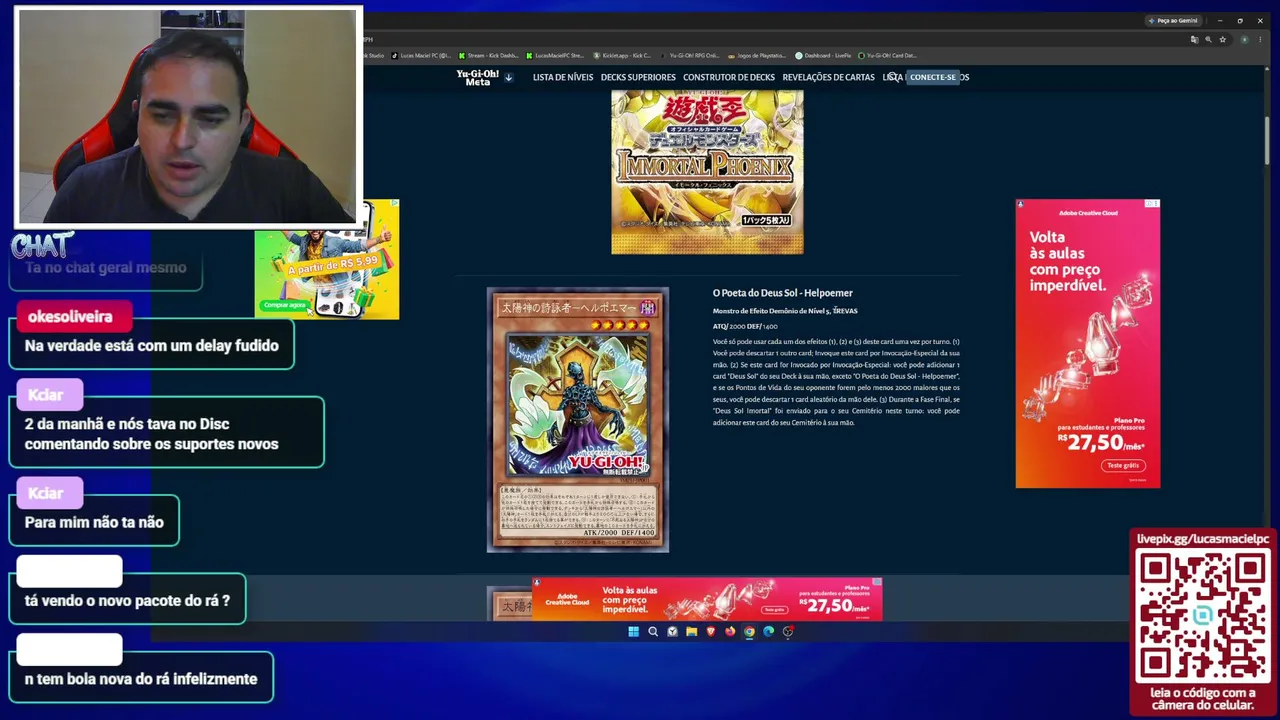Open the Chrome three-dot menu

[x=1261, y=40]
